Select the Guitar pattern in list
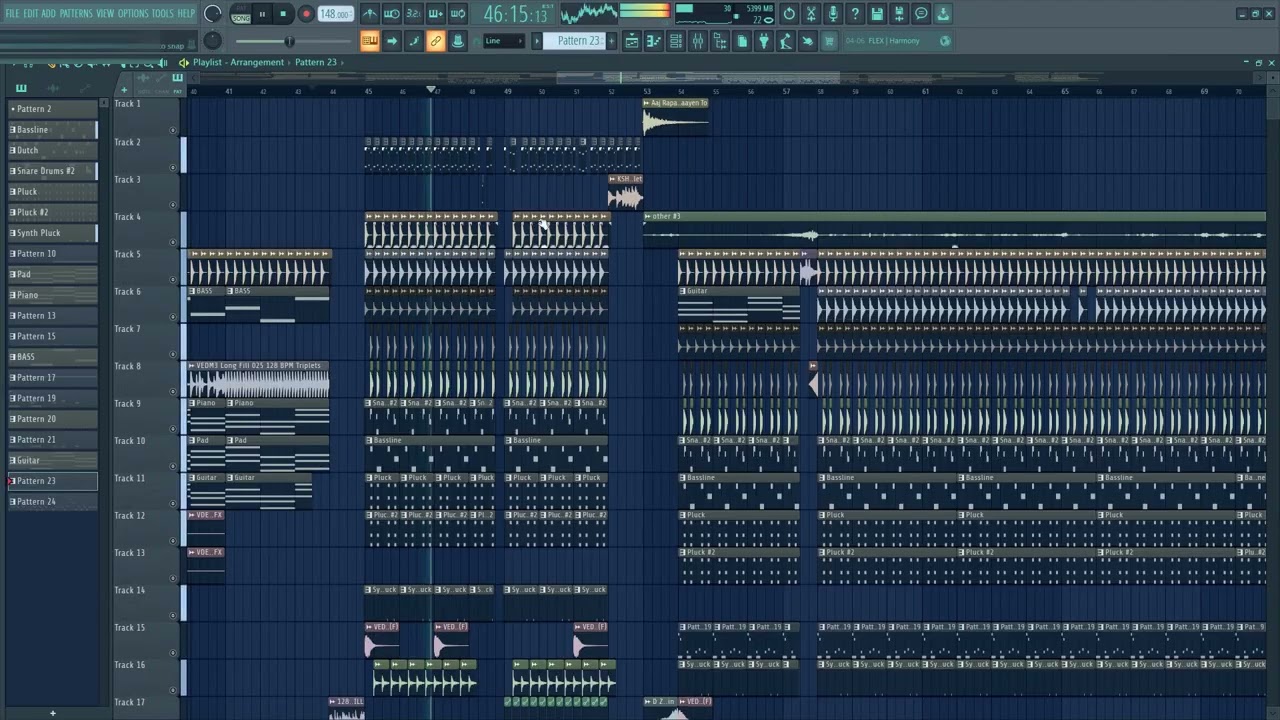 click(52, 461)
